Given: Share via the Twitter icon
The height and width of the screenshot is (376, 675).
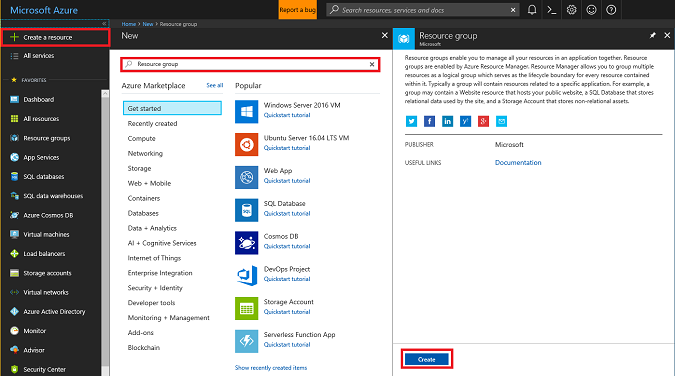Looking at the screenshot, I should 411,121.
